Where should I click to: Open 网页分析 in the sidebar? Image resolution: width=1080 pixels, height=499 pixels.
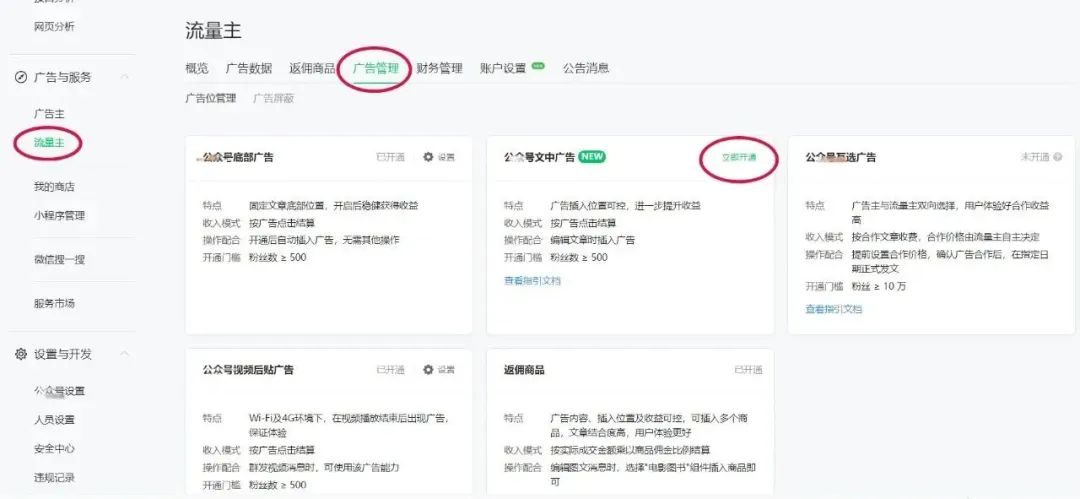[54, 27]
